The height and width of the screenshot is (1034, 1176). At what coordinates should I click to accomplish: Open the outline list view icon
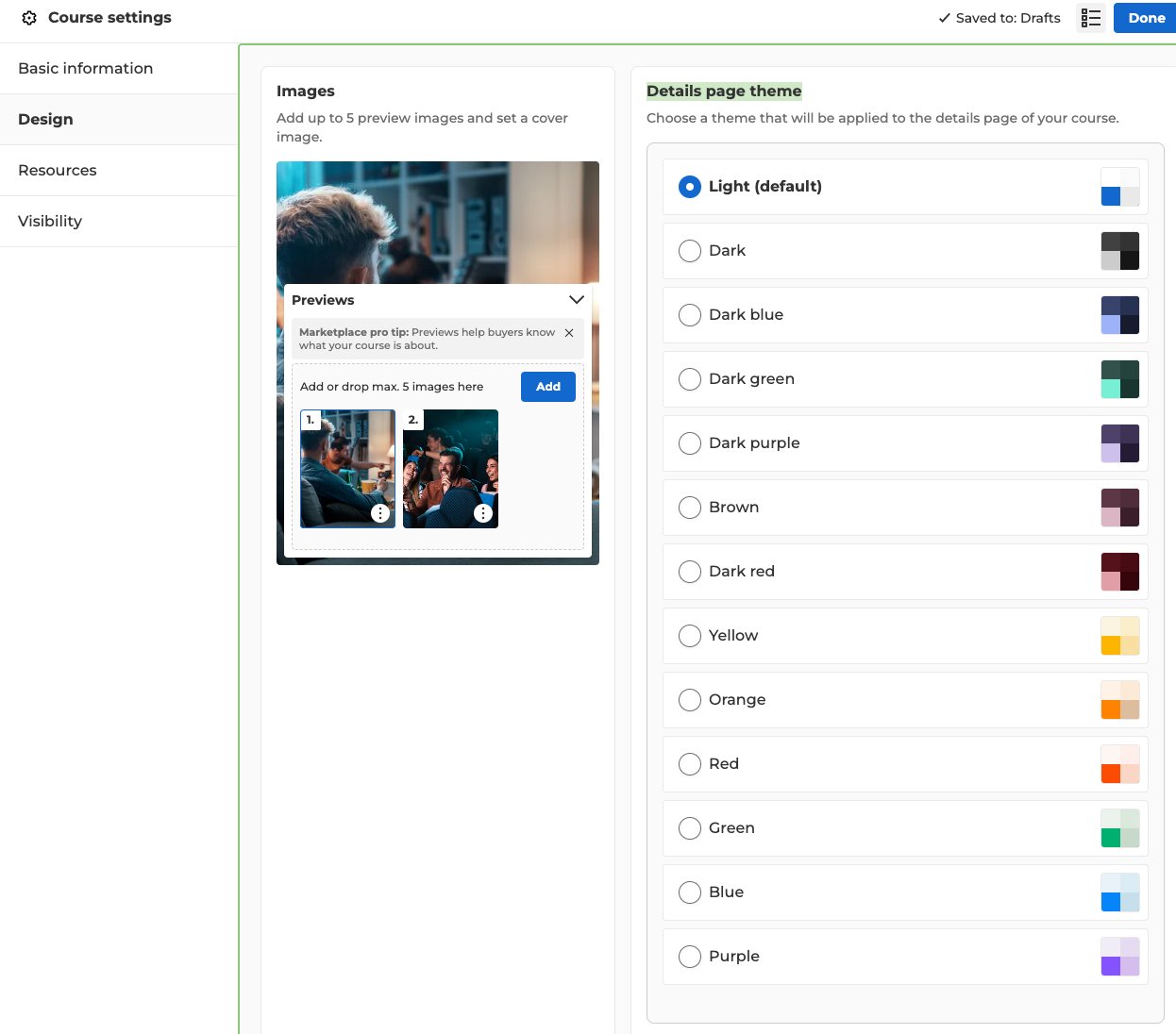click(1091, 18)
